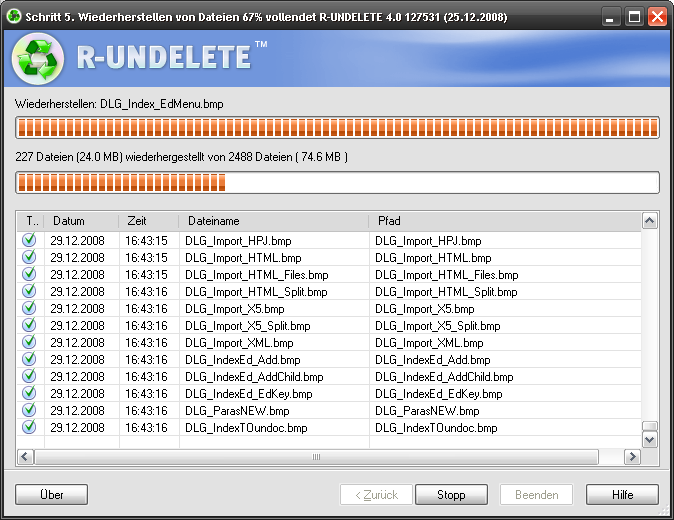The height and width of the screenshot is (520, 674).
Task: Click the Pfad entry DLG_IndexTOundoc.bmp
Action: point(436,428)
